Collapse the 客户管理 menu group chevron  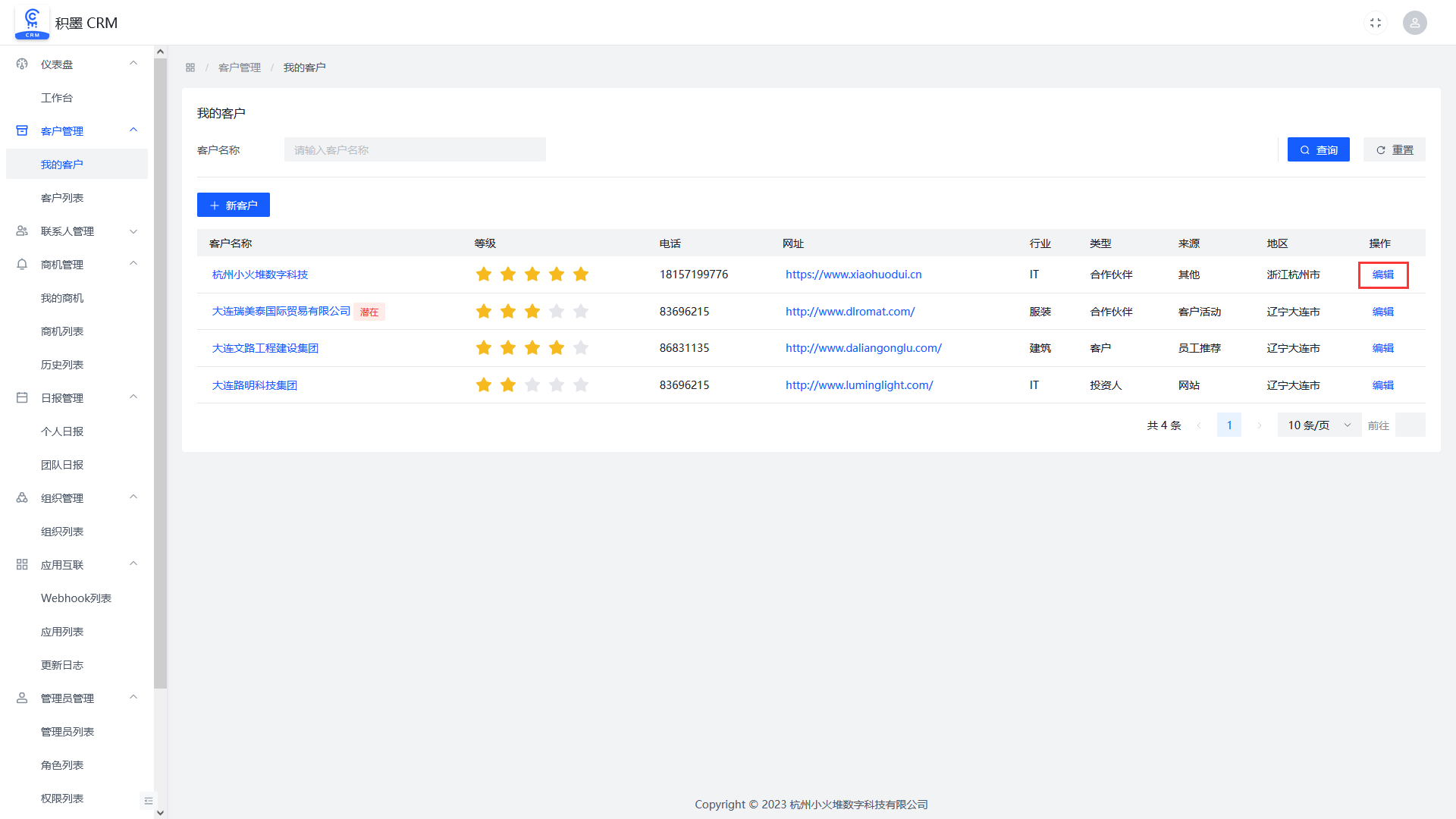133,130
